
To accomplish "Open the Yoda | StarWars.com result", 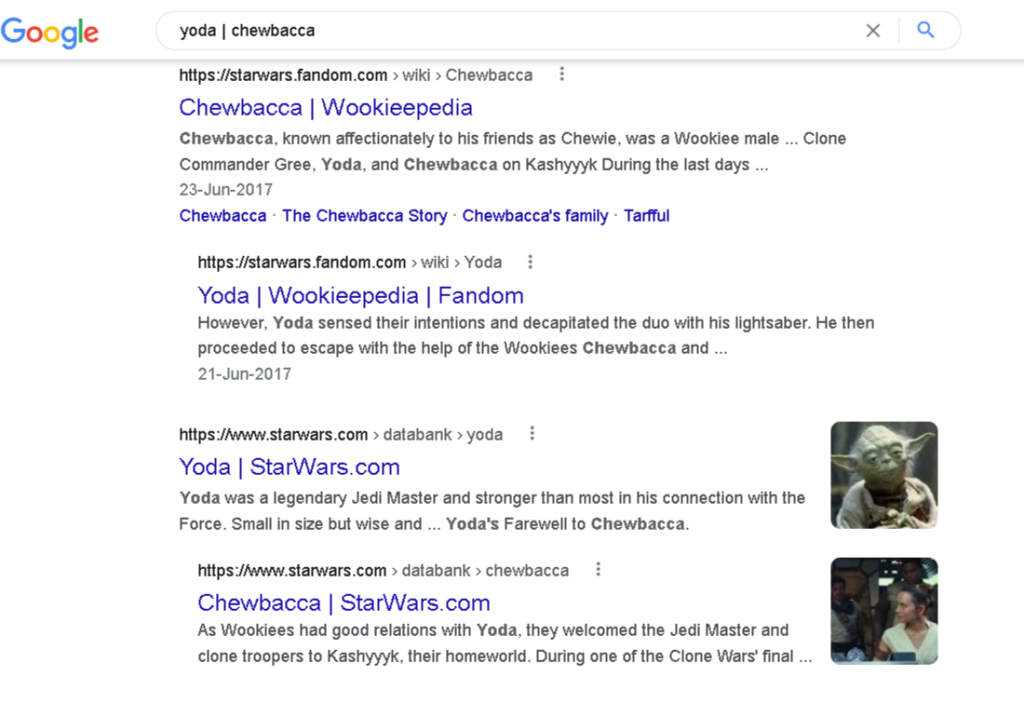I will [x=288, y=466].
